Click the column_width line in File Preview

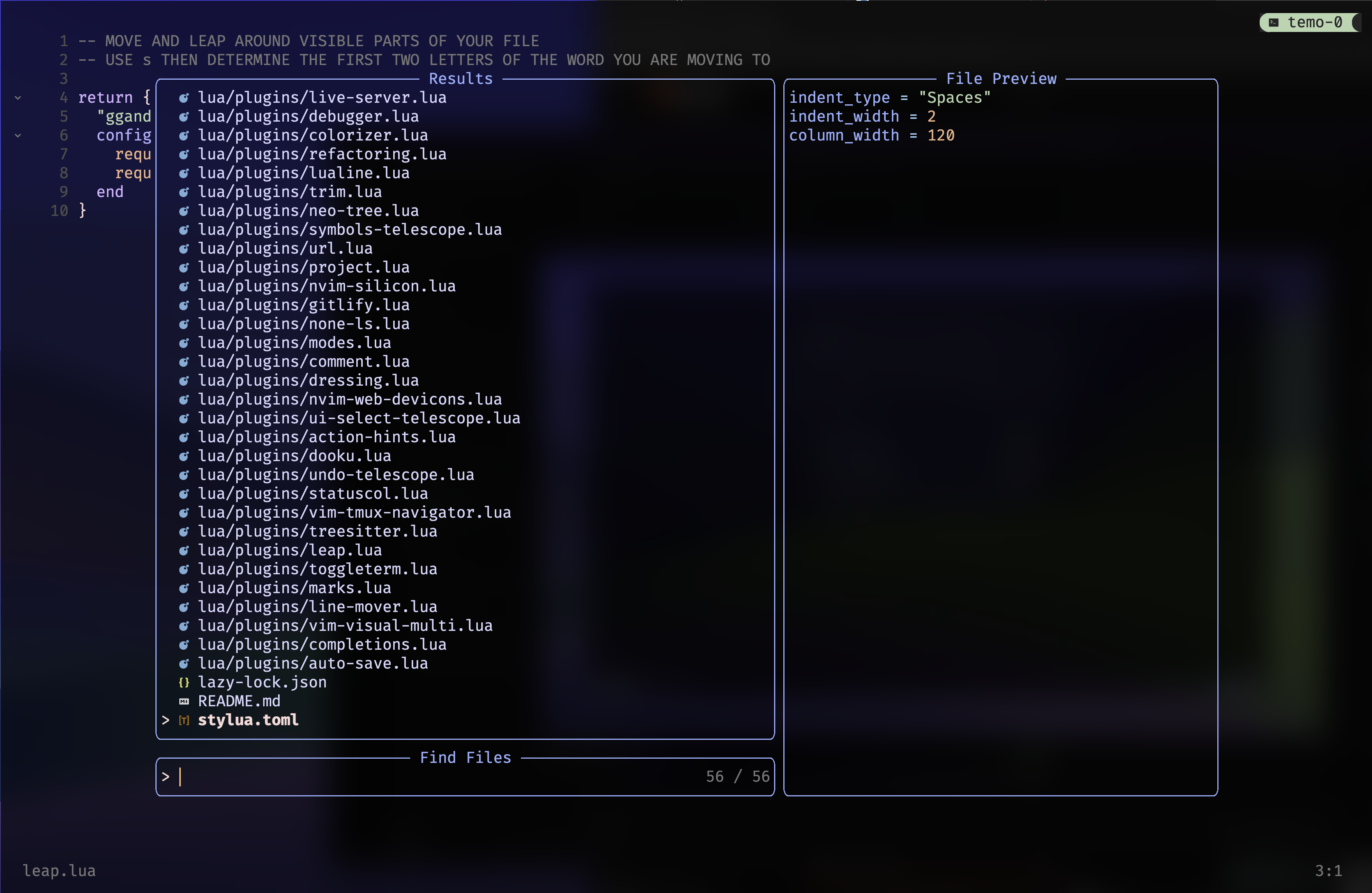click(x=871, y=135)
